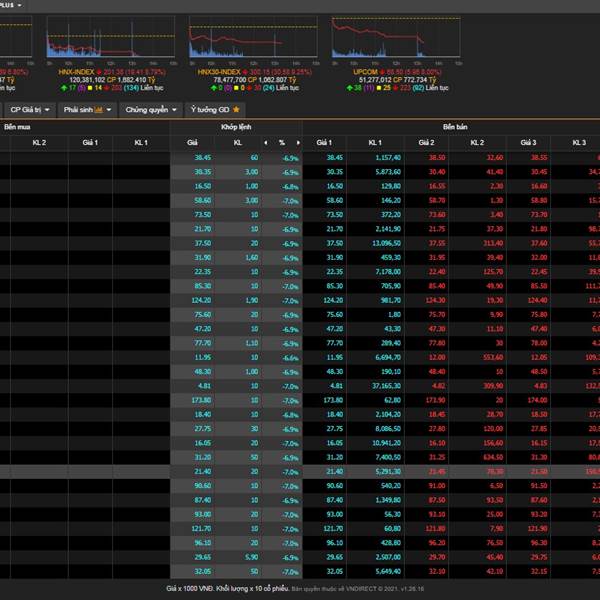Click the Khớp lệnh header

click(x=236, y=127)
